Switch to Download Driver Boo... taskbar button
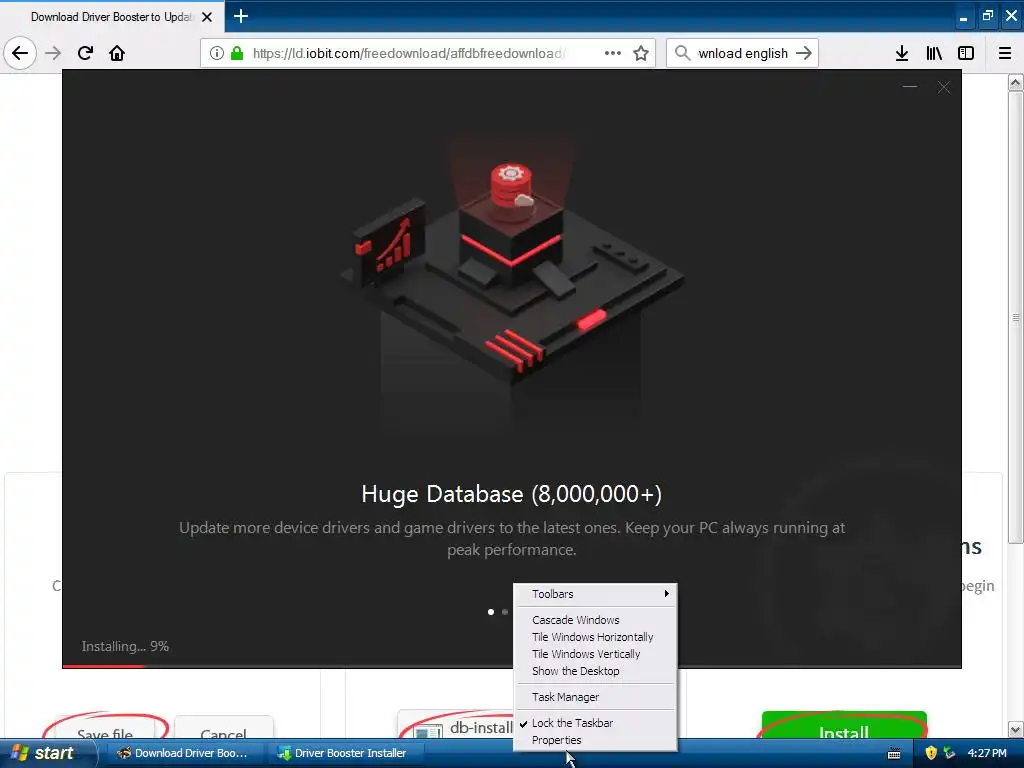 tap(183, 753)
